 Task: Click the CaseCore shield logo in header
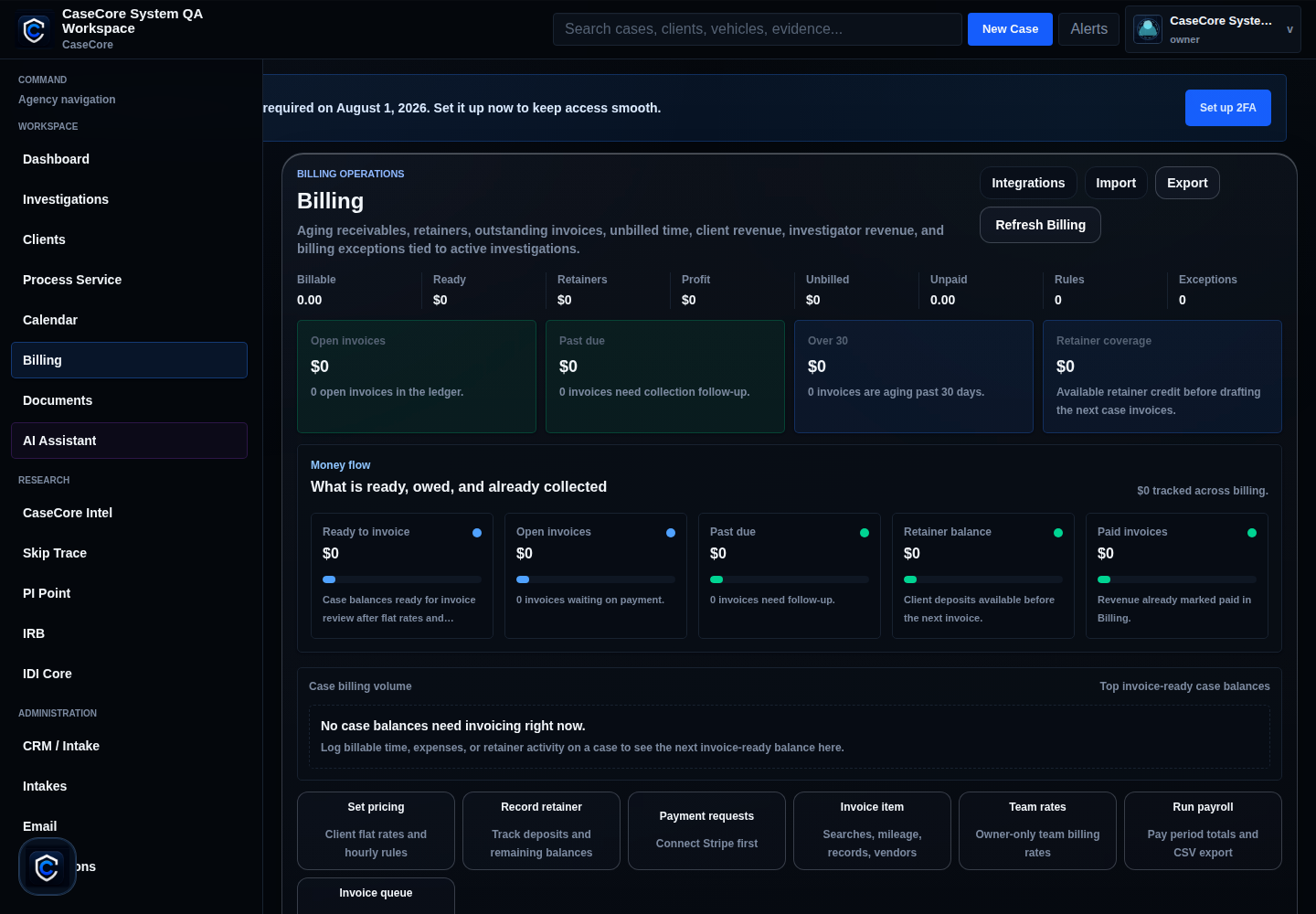coord(34,30)
